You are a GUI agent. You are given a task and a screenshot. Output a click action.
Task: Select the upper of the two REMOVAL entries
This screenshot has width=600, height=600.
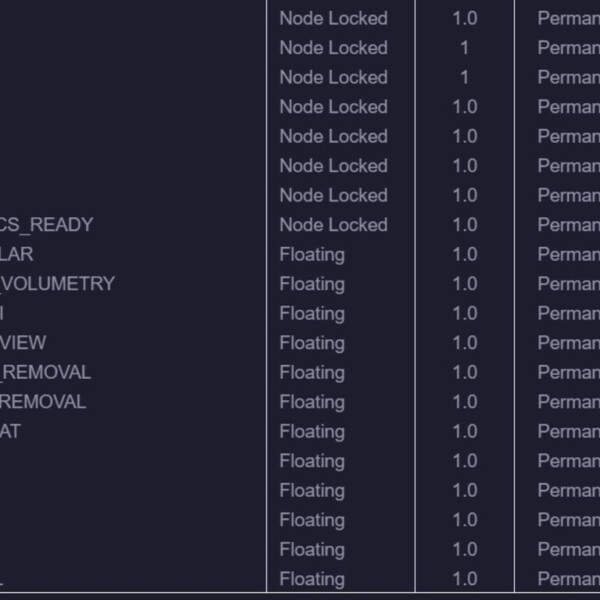(46, 372)
